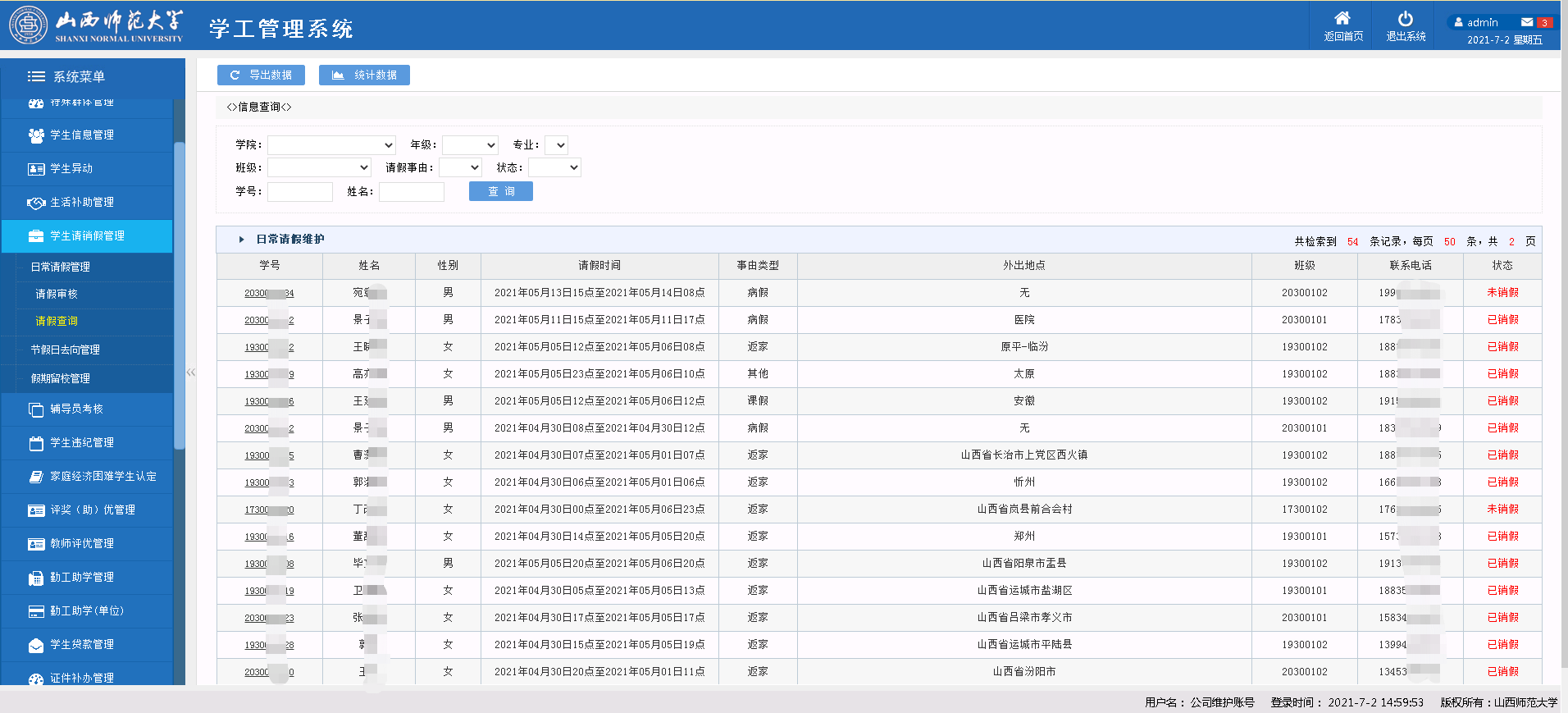Click the 外出地点 column header

pyautogui.click(x=1024, y=266)
